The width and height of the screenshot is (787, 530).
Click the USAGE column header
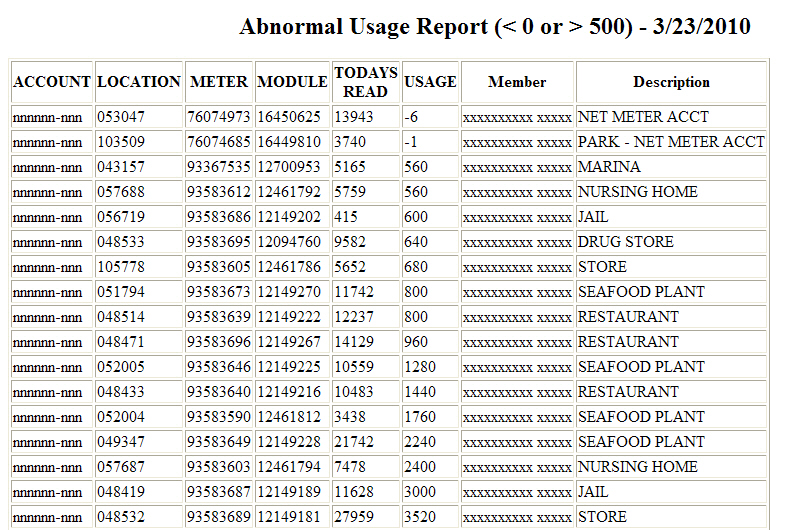pos(430,82)
